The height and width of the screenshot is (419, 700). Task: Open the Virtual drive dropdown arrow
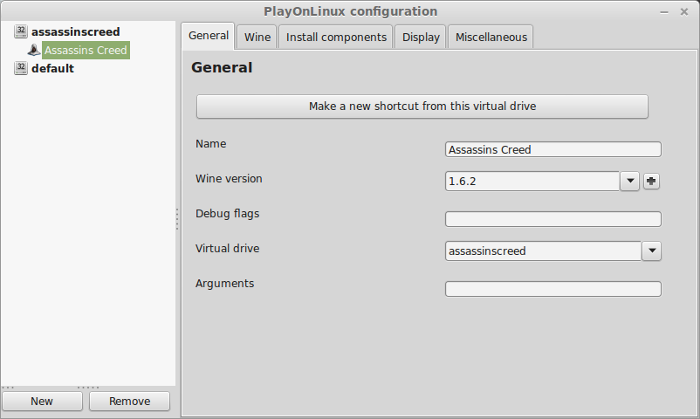click(652, 251)
